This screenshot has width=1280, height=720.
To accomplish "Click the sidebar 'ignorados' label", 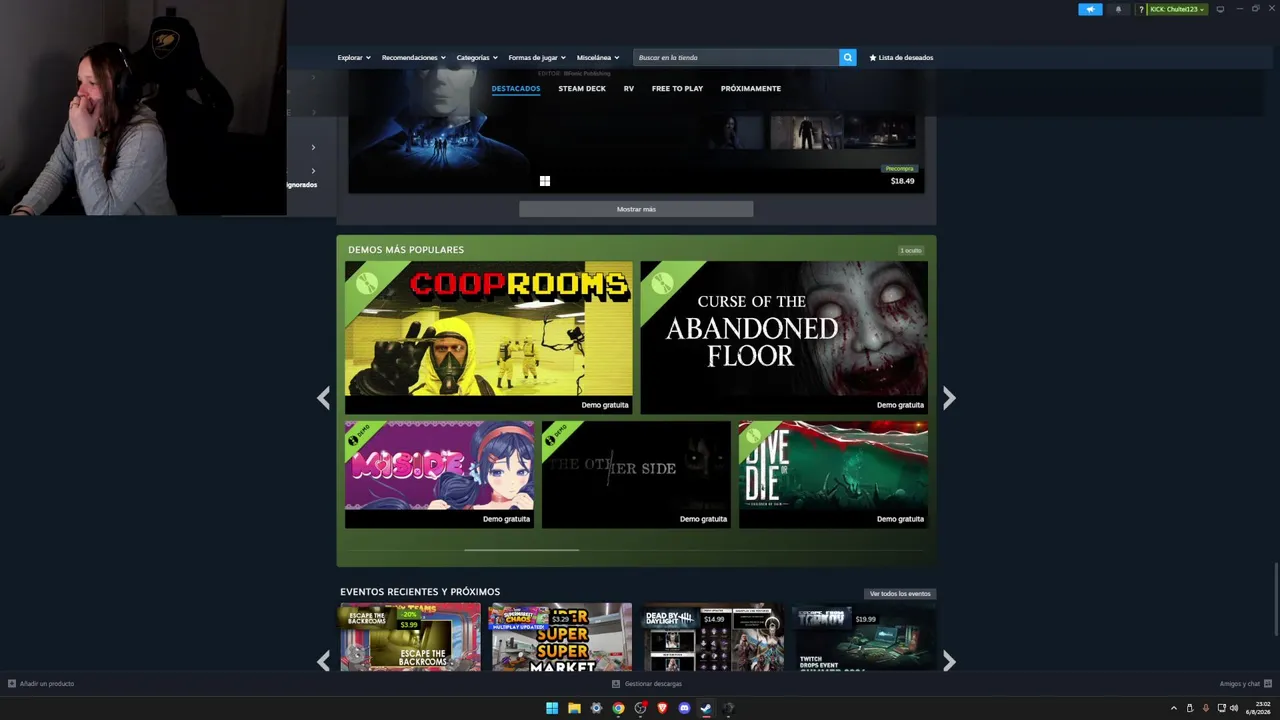I will (302, 185).
